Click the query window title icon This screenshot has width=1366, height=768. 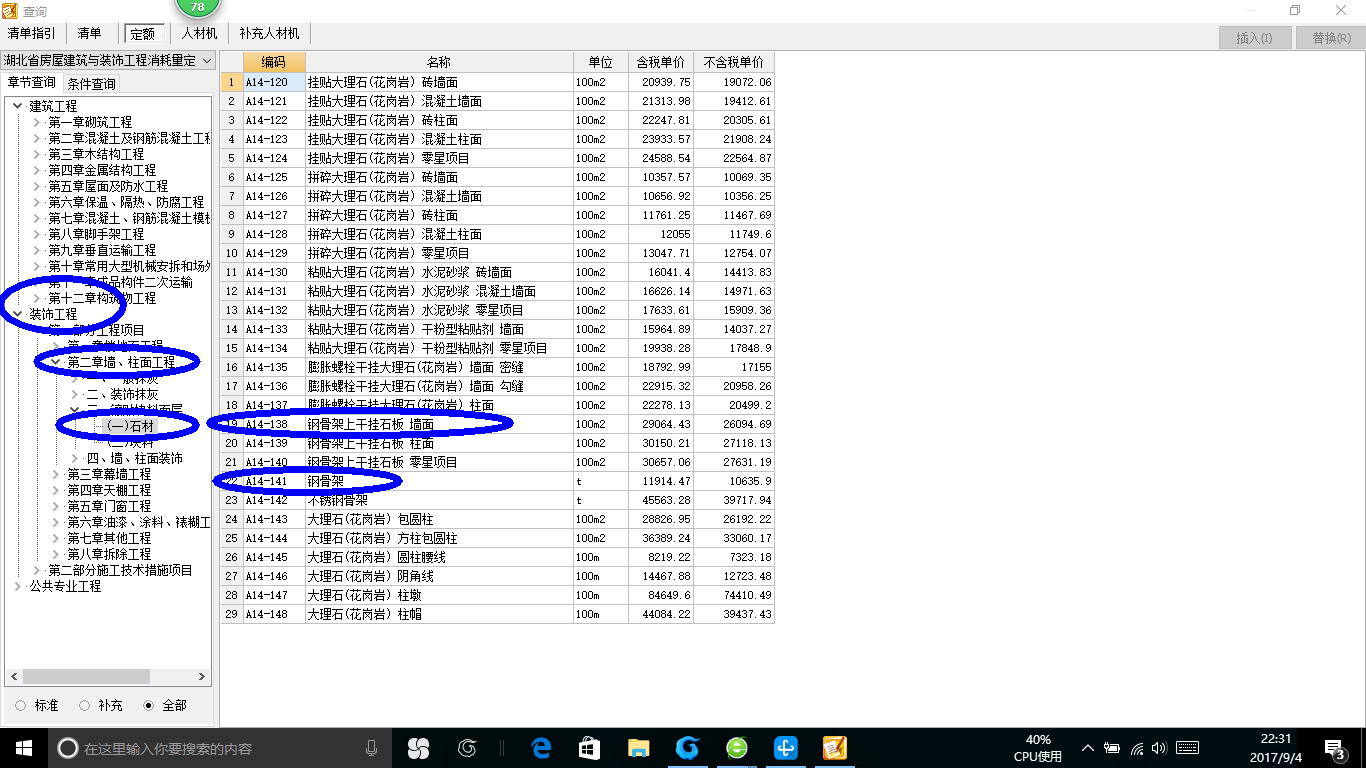pos(10,11)
